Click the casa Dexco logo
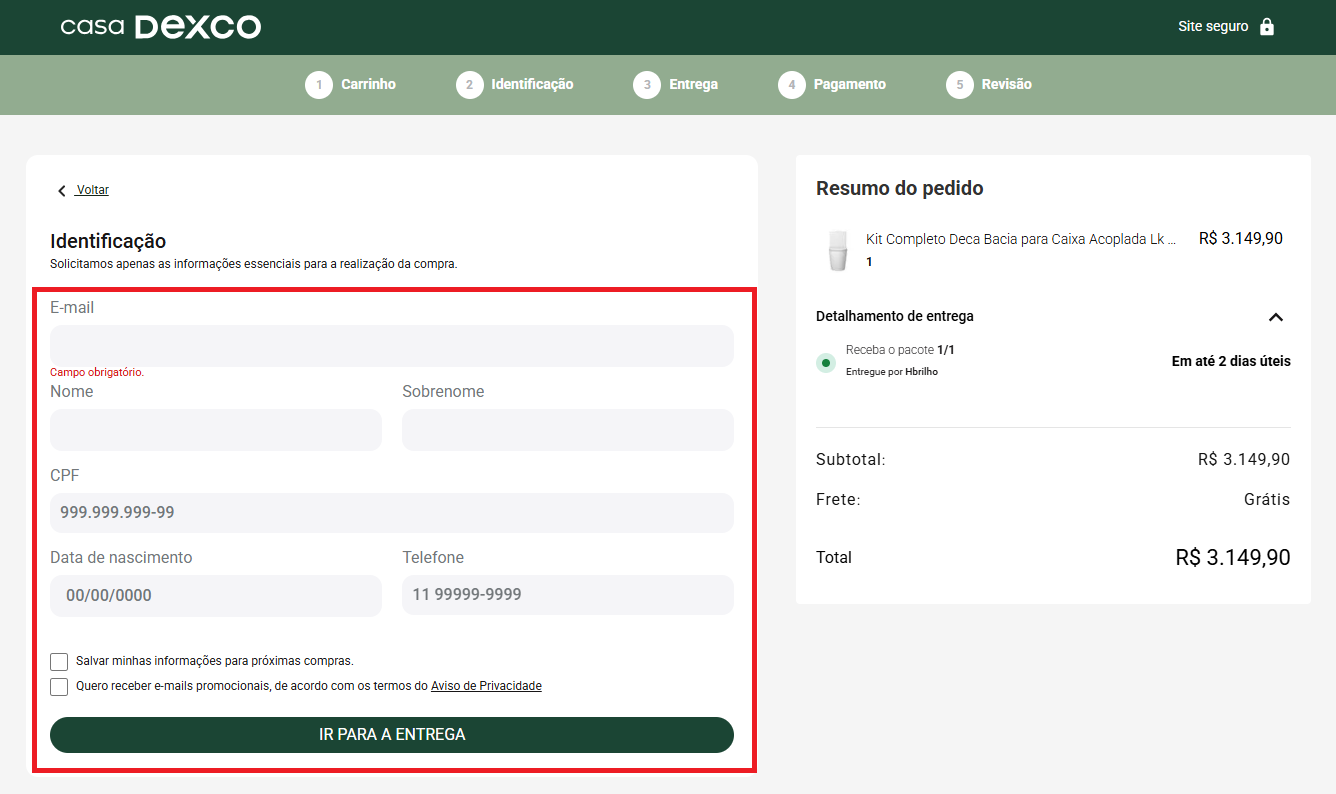Screen dimensions: 1336x794 (160, 27)
